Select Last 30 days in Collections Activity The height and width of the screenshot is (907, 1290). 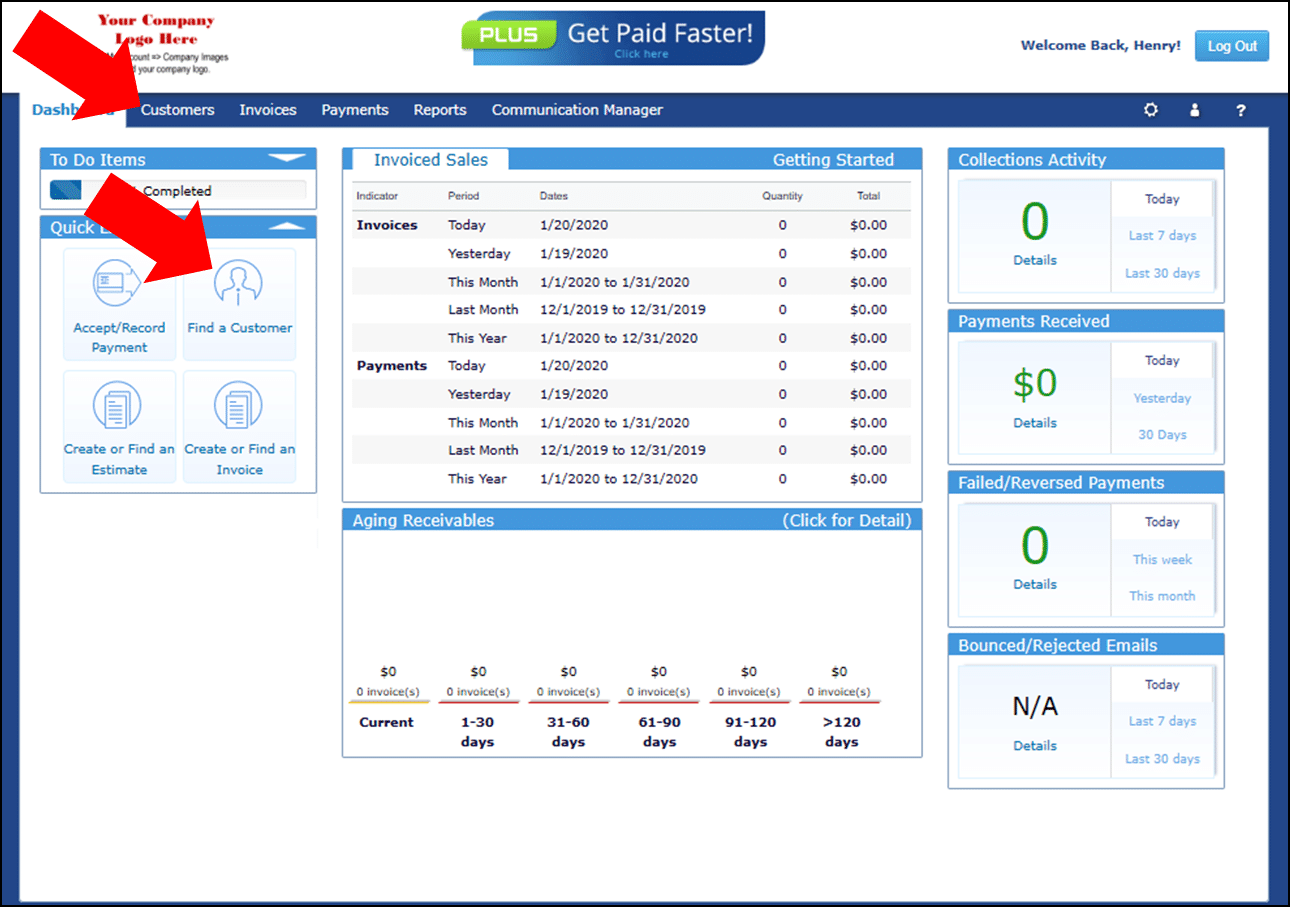[x=1162, y=274]
